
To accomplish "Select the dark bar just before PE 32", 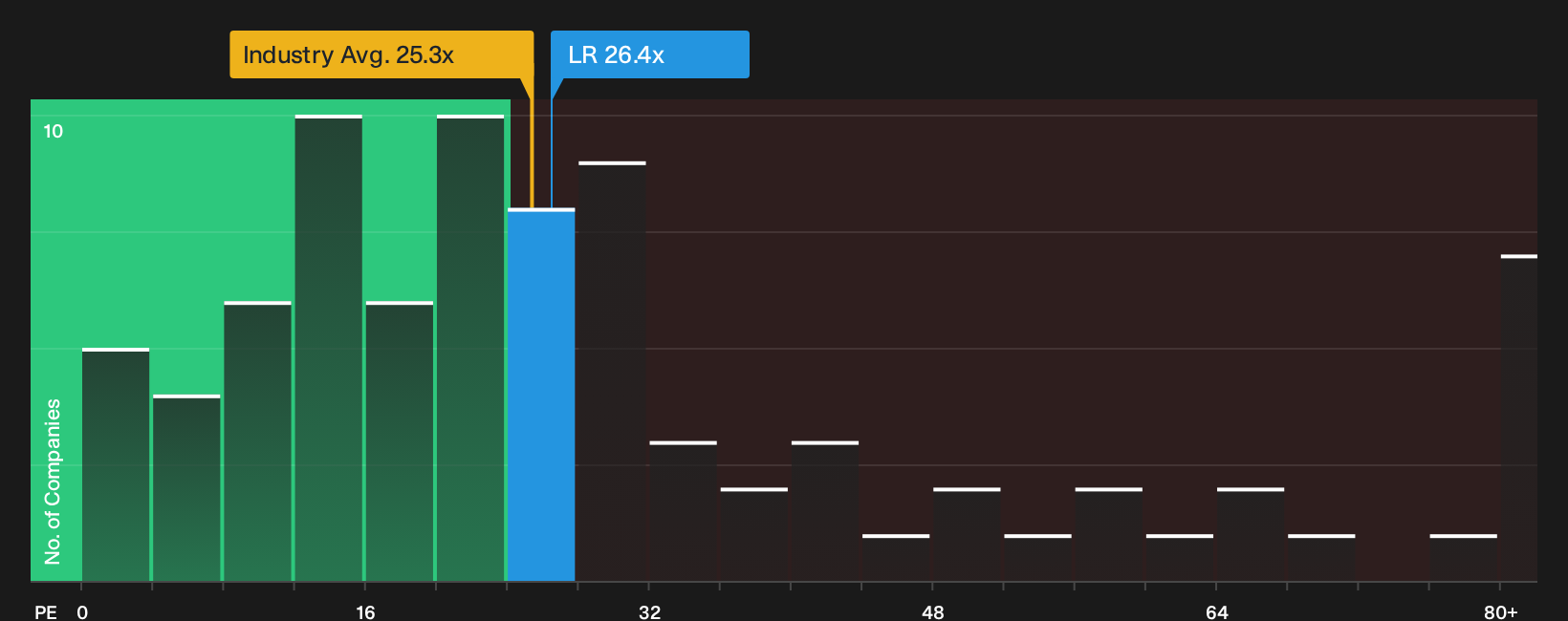I will pos(612,372).
